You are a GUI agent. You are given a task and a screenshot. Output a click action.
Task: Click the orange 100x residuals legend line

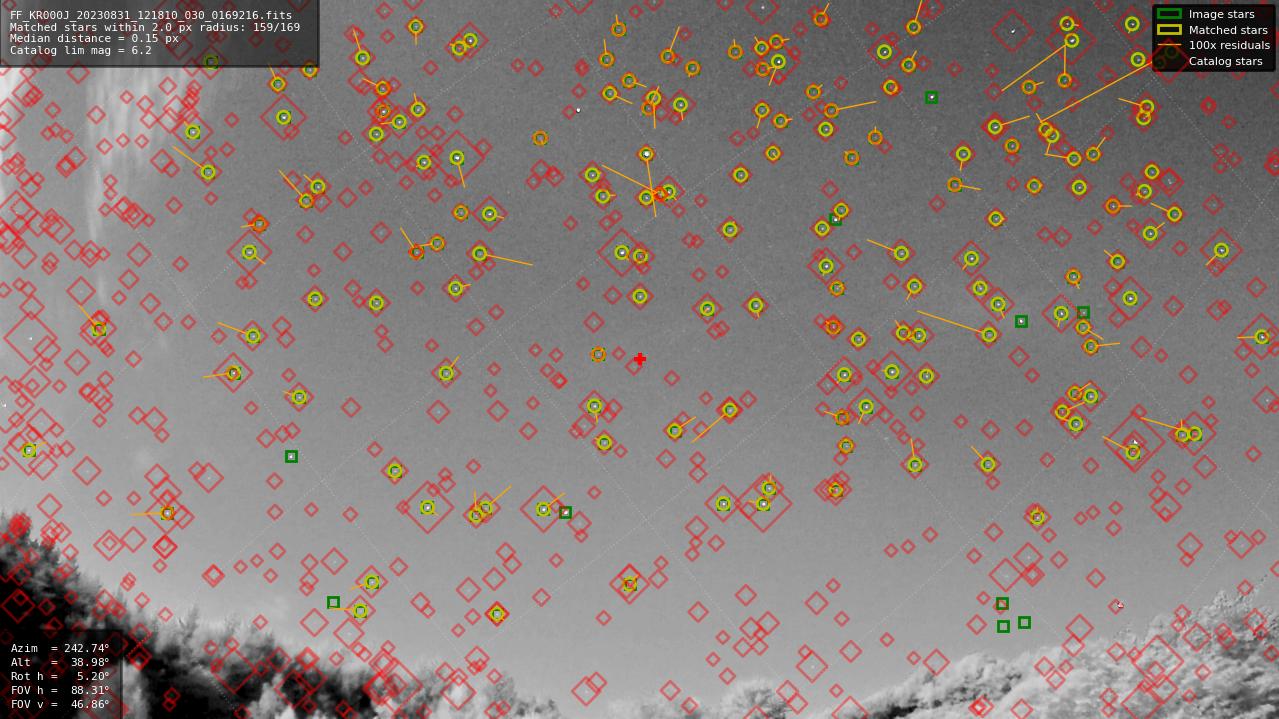[1169, 45]
